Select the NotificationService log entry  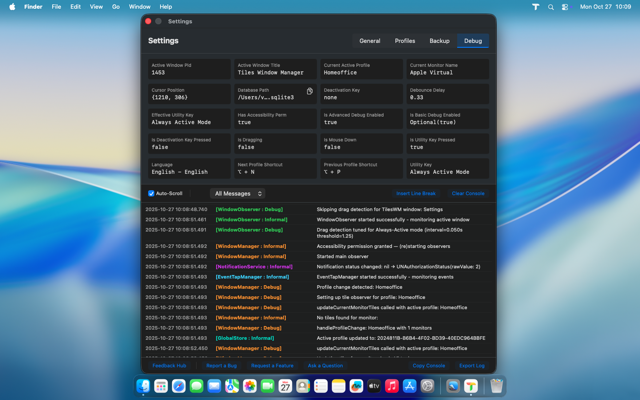pyautogui.click(x=319, y=267)
